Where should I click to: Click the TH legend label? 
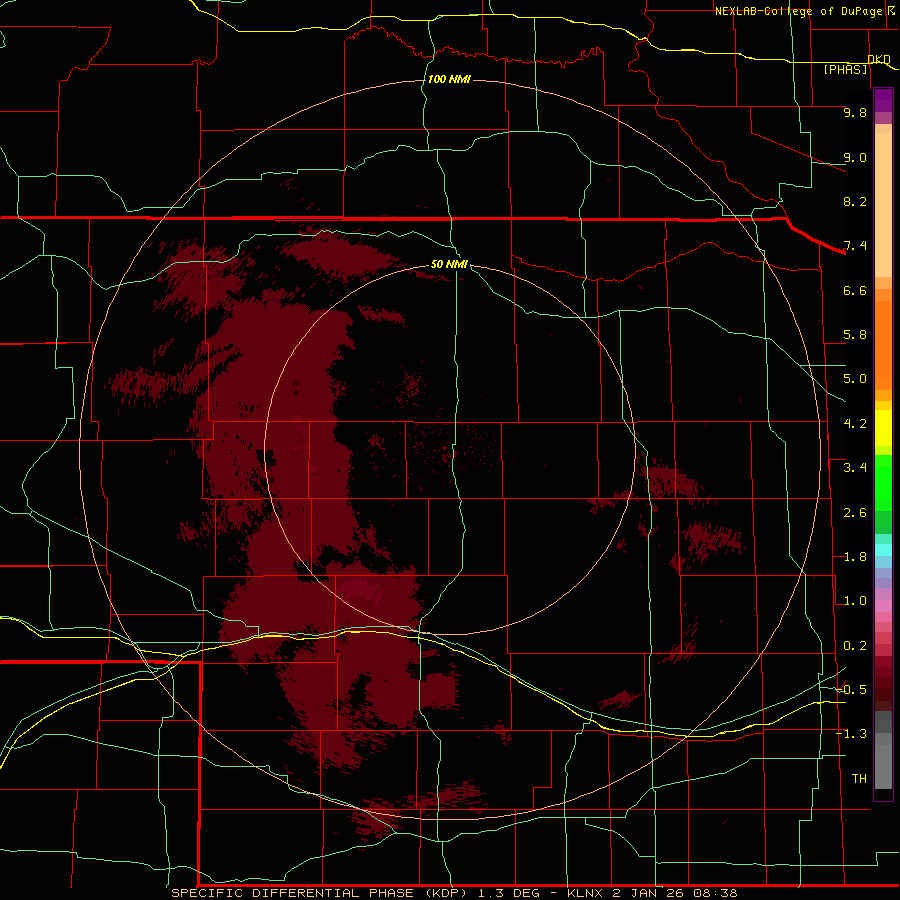[859, 779]
